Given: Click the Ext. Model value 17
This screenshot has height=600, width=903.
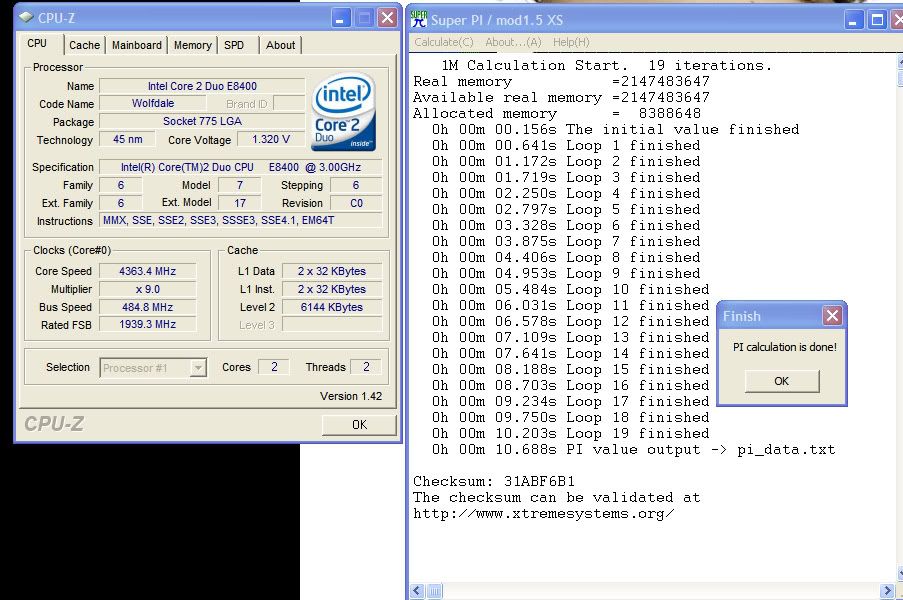Looking at the screenshot, I should tap(240, 203).
